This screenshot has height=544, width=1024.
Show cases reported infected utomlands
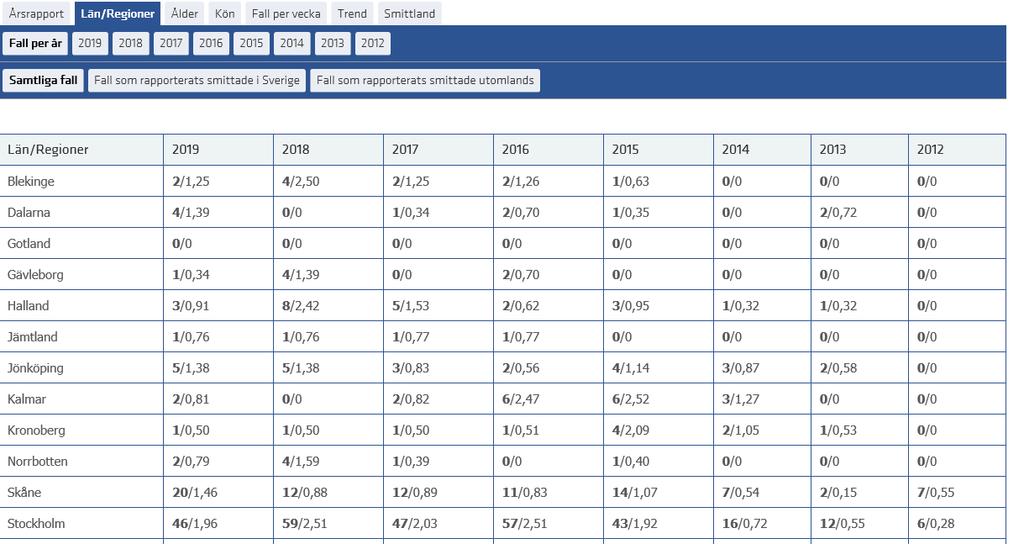click(x=425, y=80)
